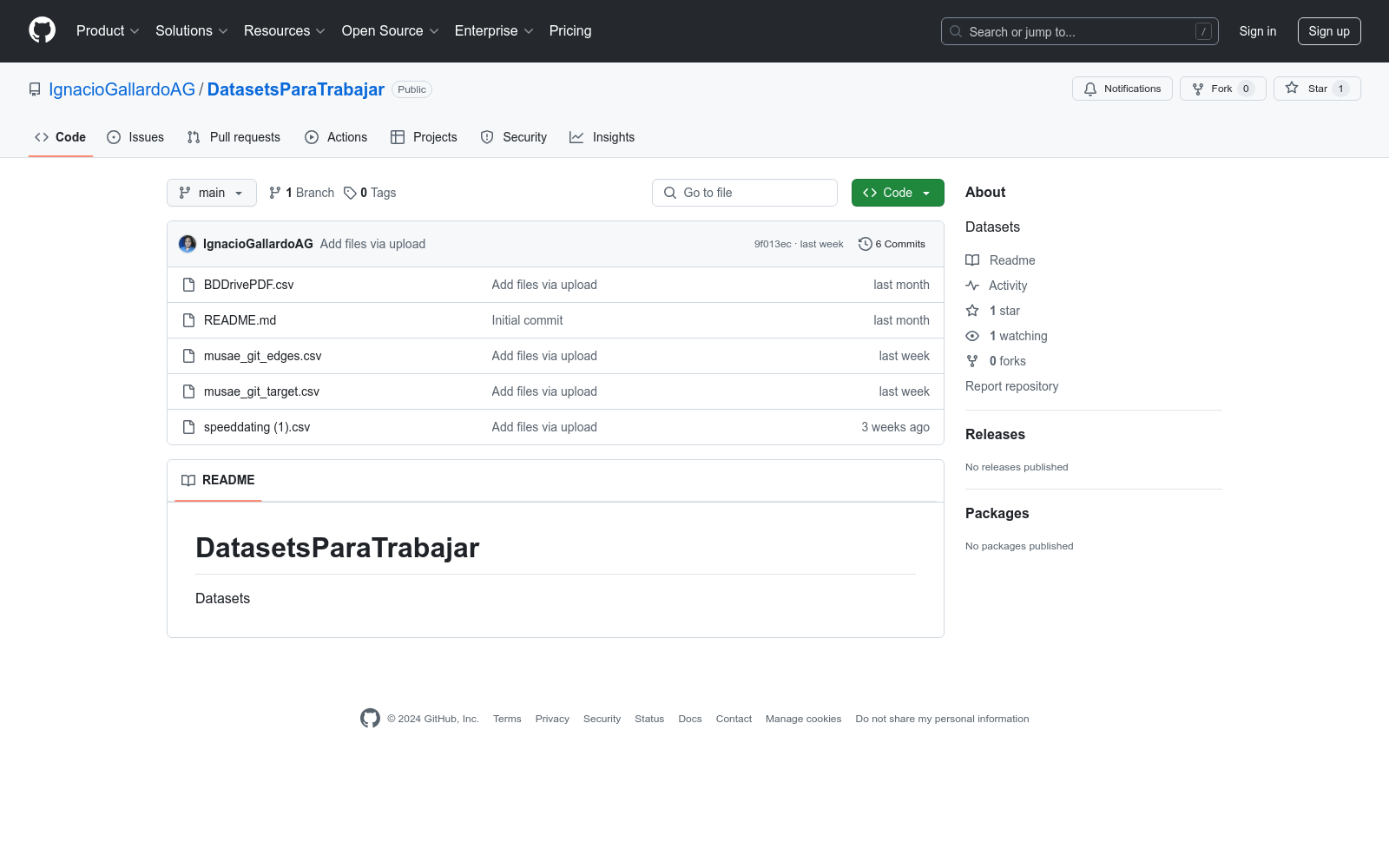
Task: Open musae_git_target.csv file
Action: pos(261,391)
